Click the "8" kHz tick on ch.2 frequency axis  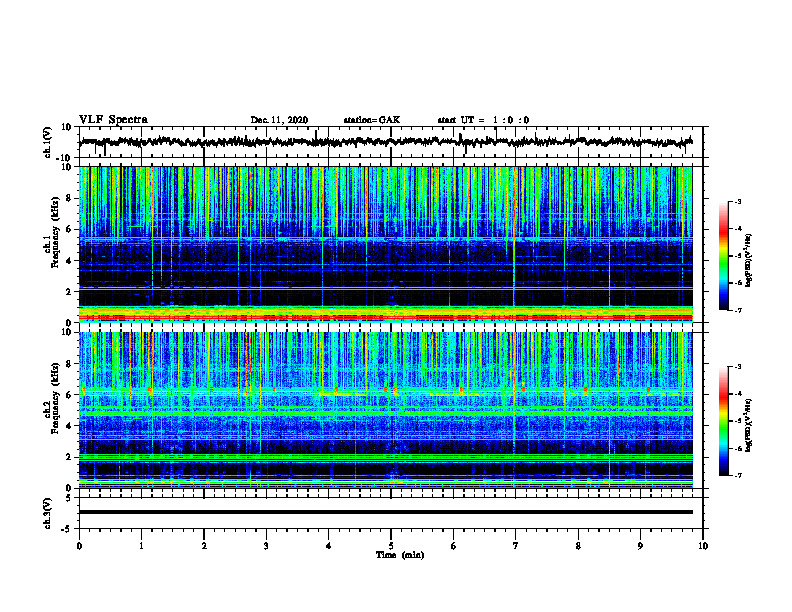69,364
